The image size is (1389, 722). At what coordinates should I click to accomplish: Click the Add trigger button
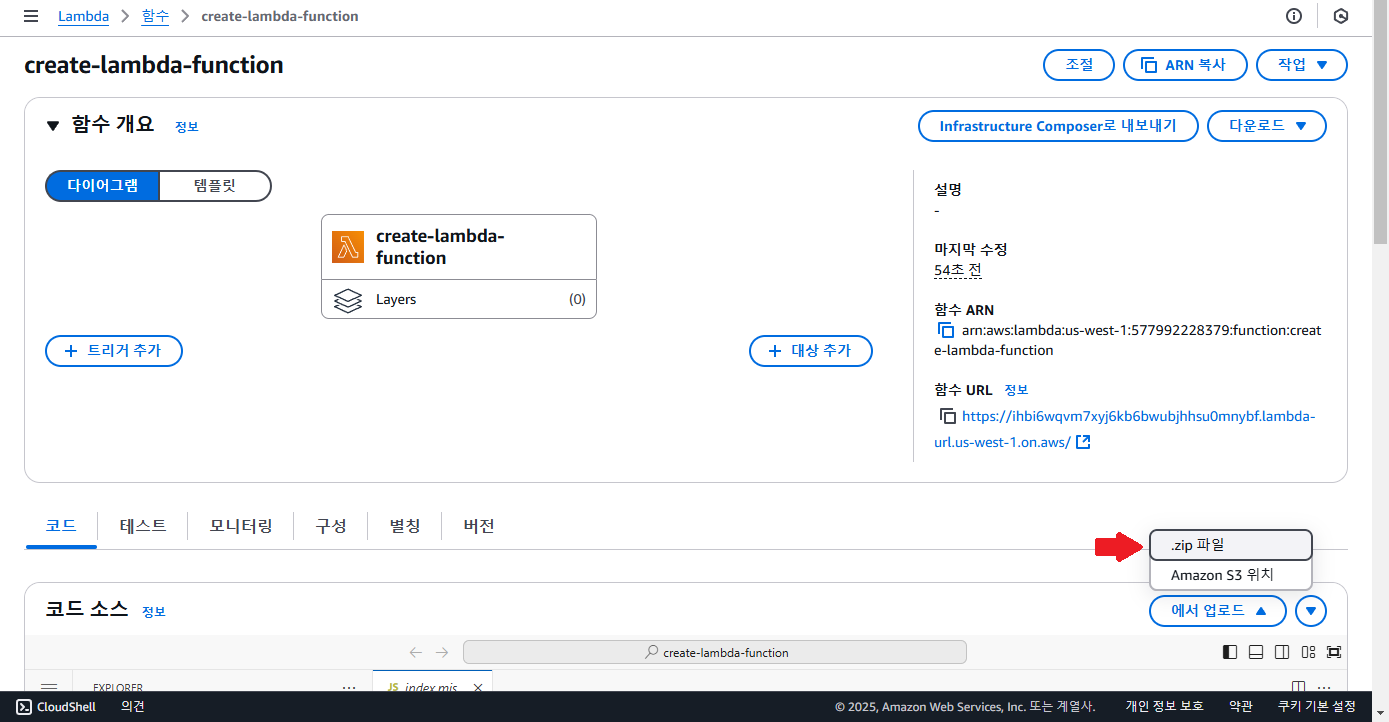tap(114, 351)
